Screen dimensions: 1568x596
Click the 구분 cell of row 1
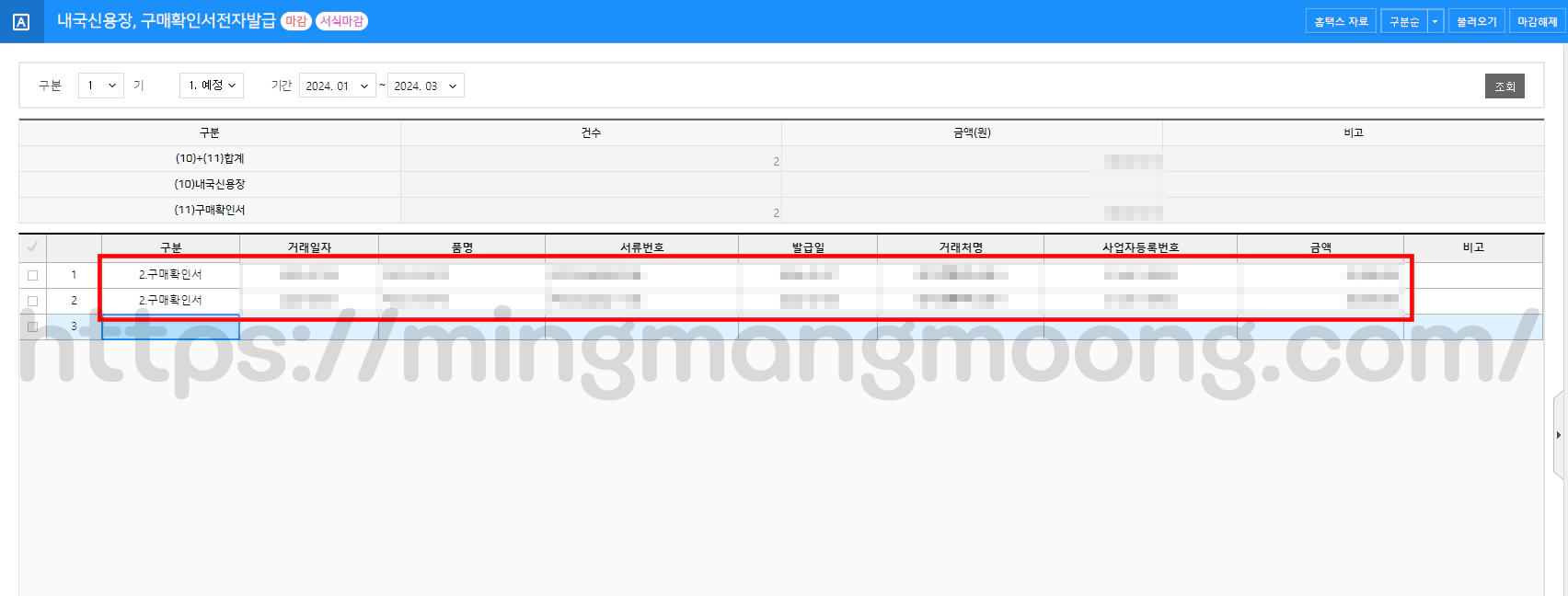click(170, 275)
